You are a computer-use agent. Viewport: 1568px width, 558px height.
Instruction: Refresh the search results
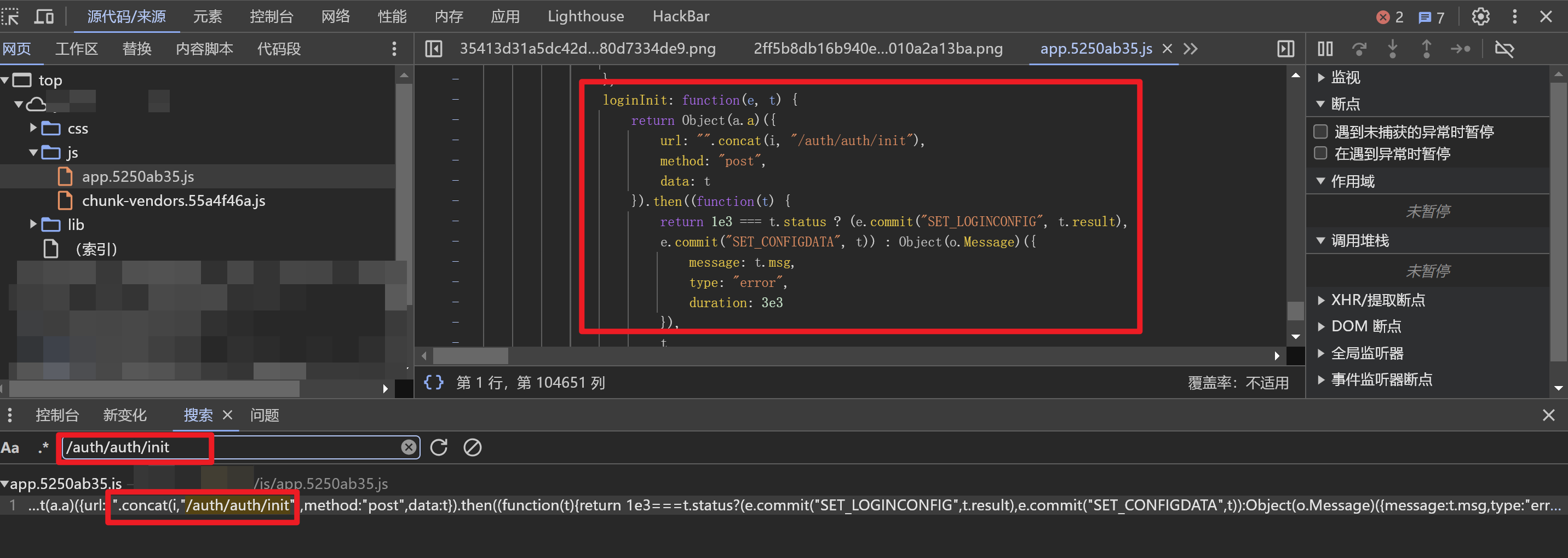click(439, 447)
